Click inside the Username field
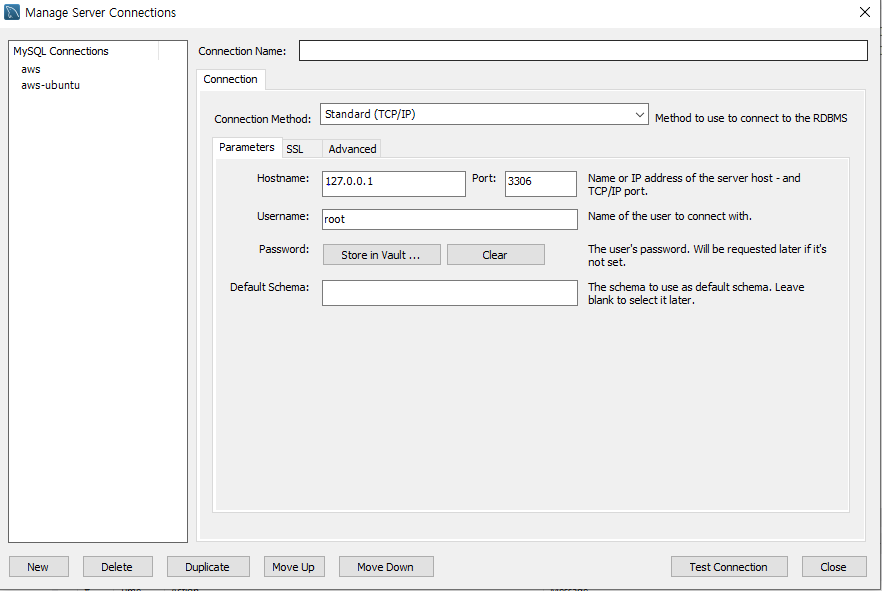 449,219
